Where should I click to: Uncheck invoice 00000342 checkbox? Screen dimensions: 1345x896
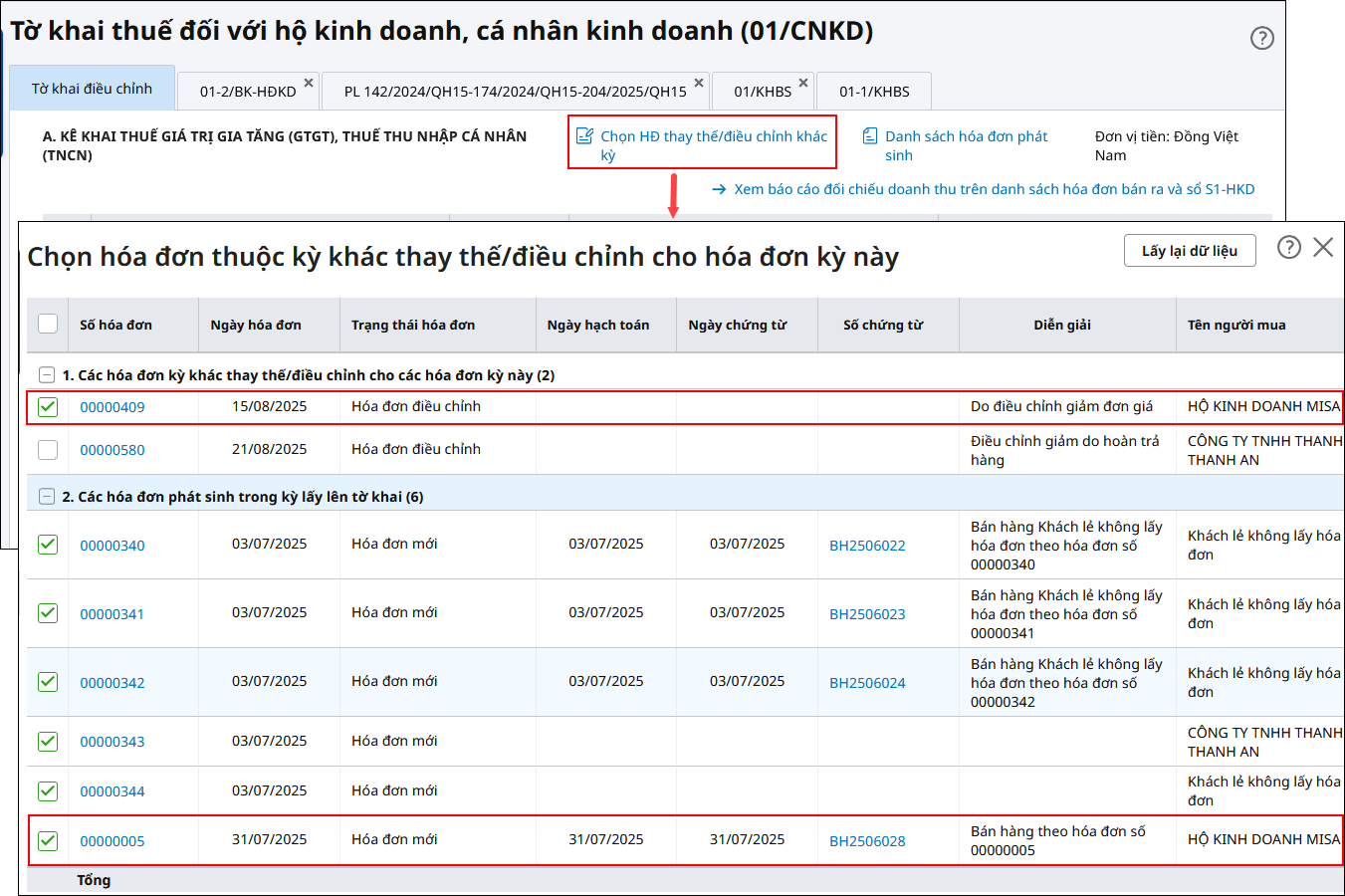pyautogui.click(x=48, y=682)
